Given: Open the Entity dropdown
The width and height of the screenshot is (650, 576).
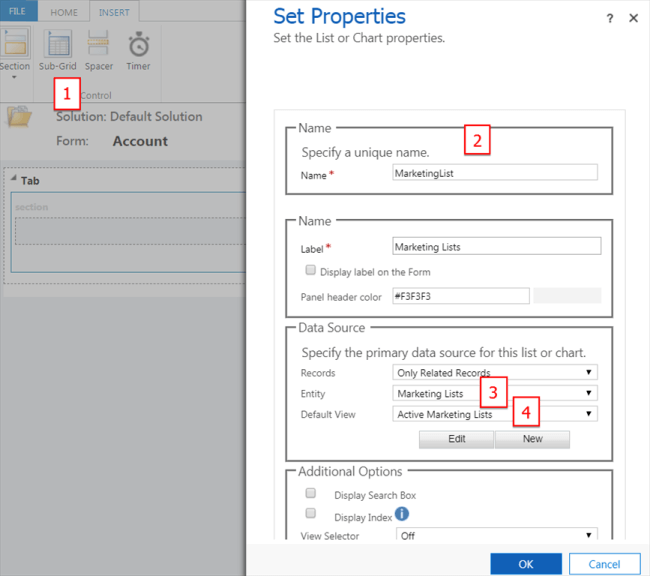Looking at the screenshot, I should click(495, 393).
